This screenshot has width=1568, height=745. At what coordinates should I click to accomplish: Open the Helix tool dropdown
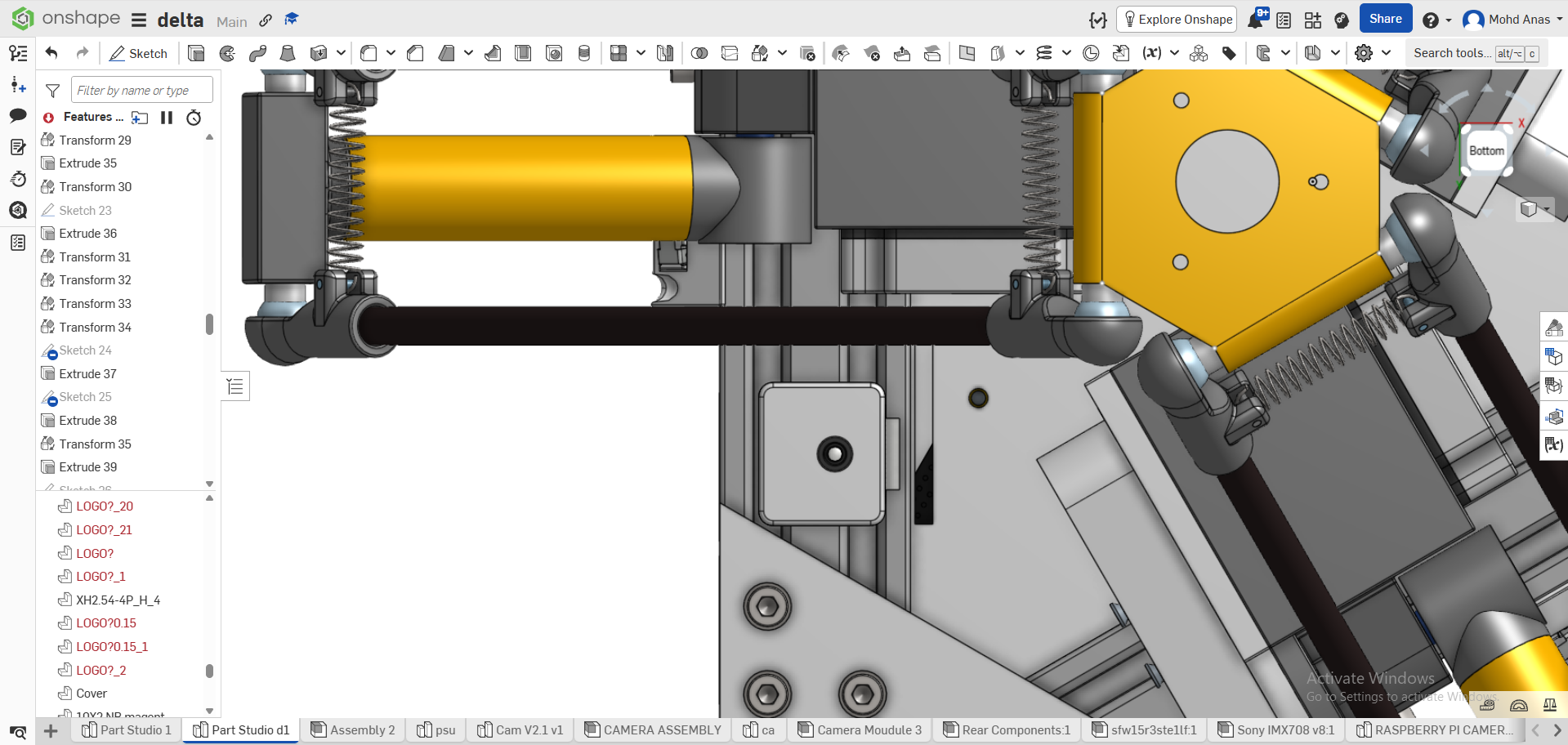[1066, 53]
